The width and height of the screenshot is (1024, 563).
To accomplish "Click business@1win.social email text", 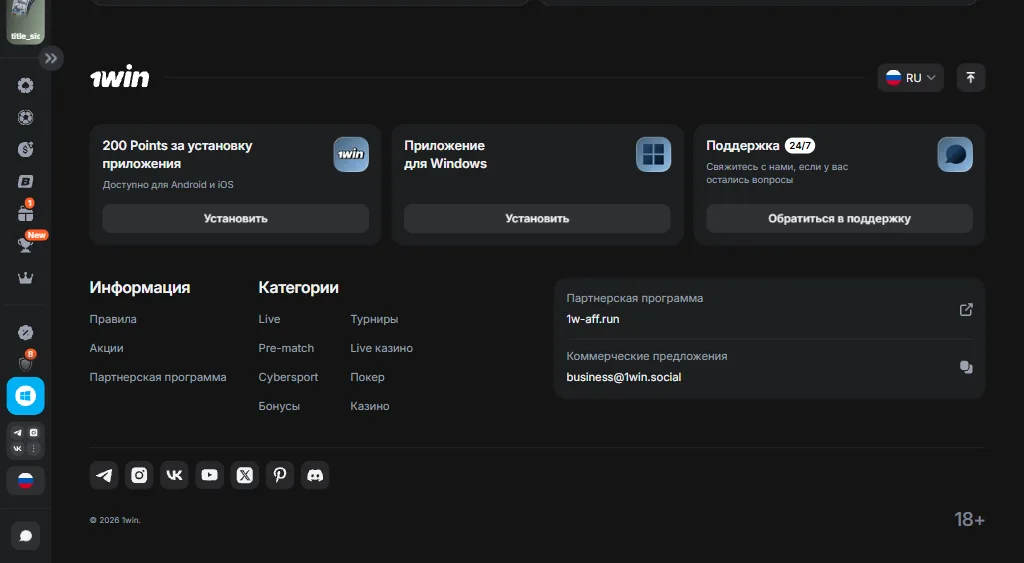I will click(x=624, y=377).
